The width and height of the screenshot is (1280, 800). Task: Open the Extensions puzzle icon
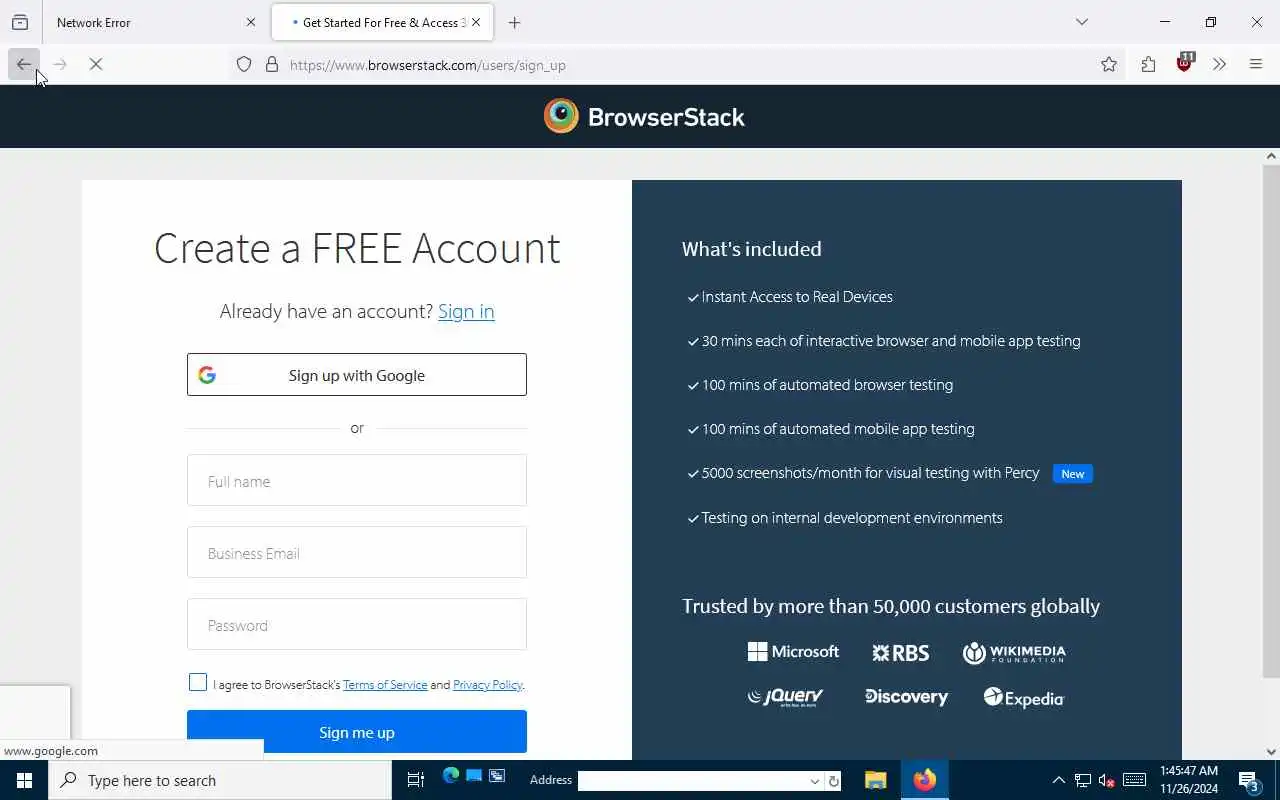click(x=1148, y=65)
